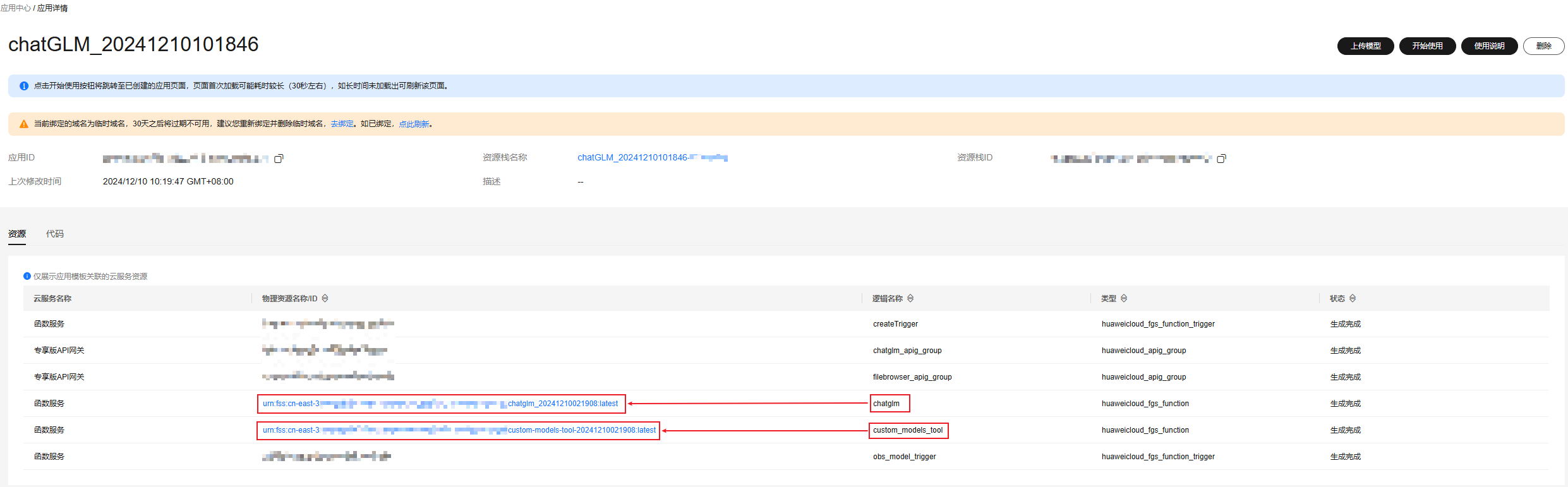Open the chatglm function URN link
1568x487 pixels.
pos(440,404)
